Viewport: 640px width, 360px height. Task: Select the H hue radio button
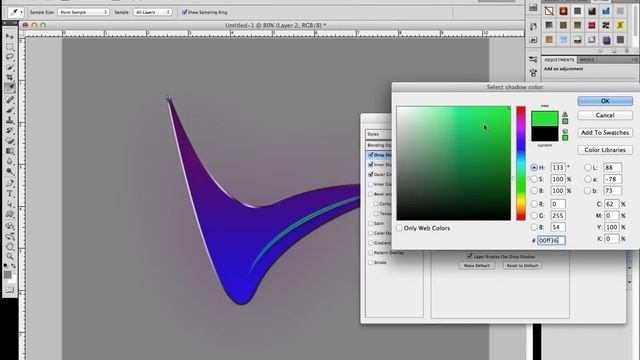534,167
